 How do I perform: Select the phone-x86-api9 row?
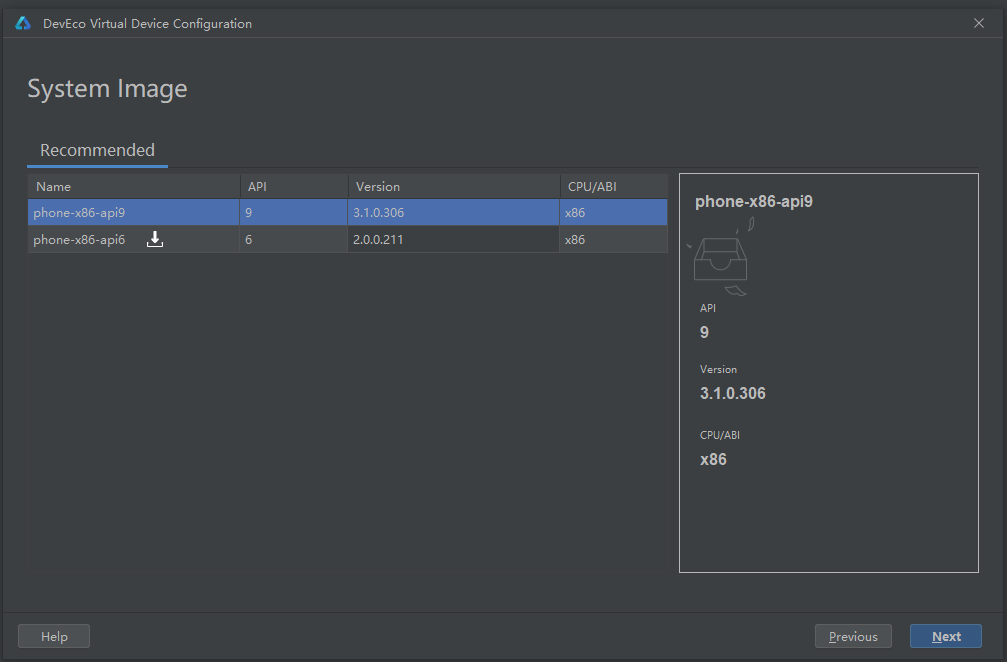pos(79,212)
